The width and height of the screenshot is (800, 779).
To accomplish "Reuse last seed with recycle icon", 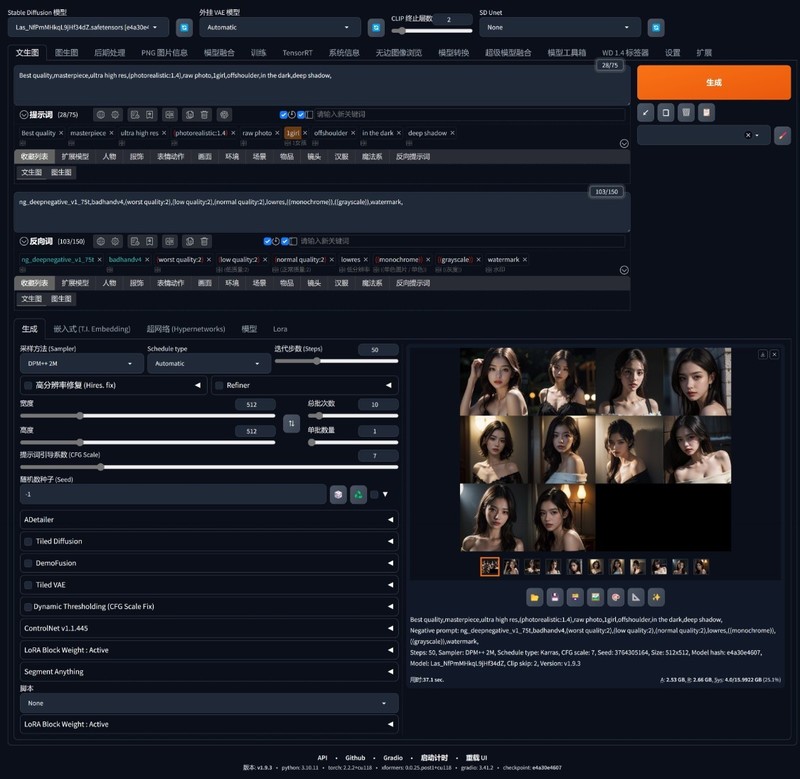I will 358,494.
